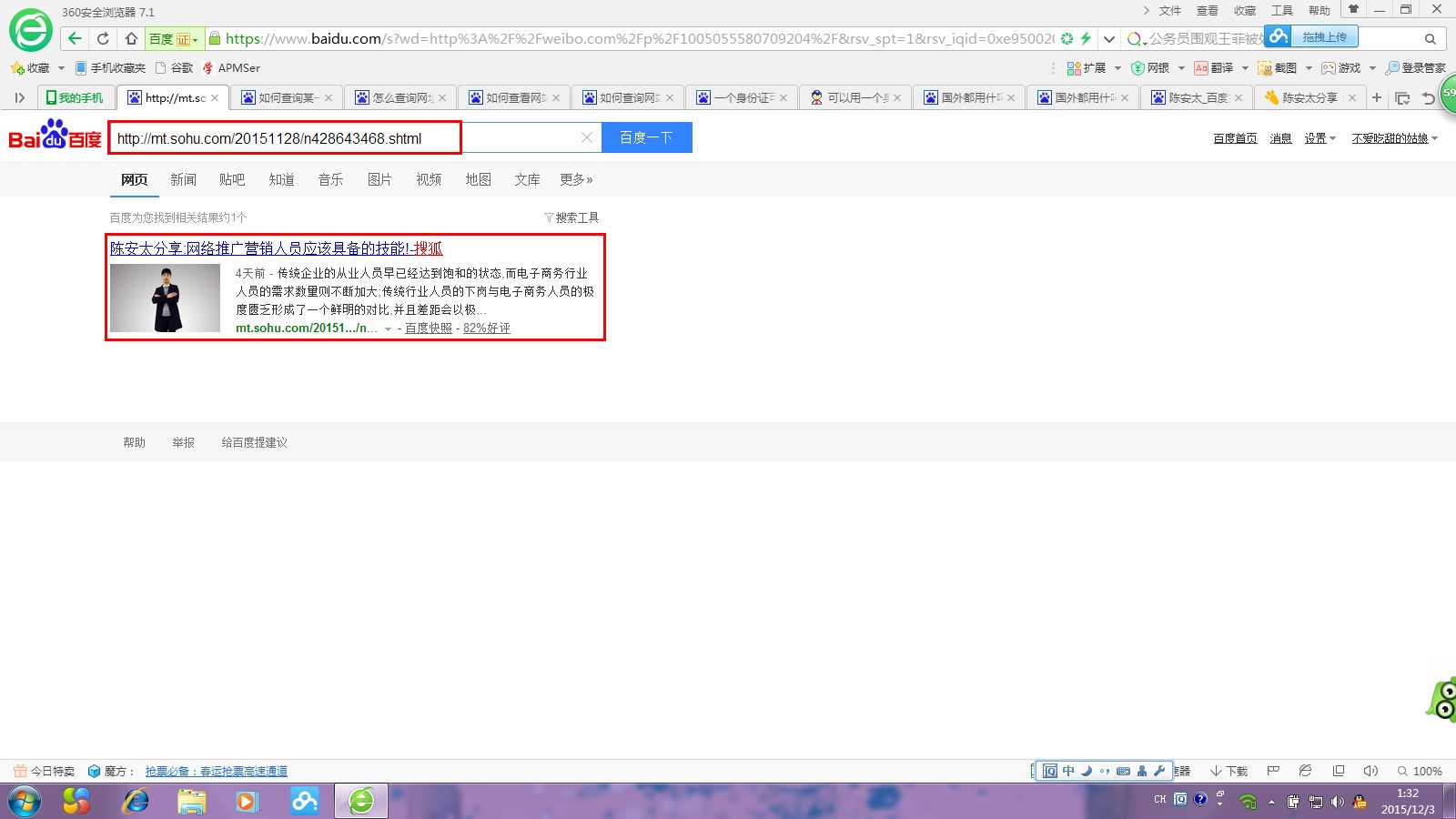Image resolution: width=1456 pixels, height=819 pixels.
Task: Switch to the 新闻 news tab
Action: 183,179
